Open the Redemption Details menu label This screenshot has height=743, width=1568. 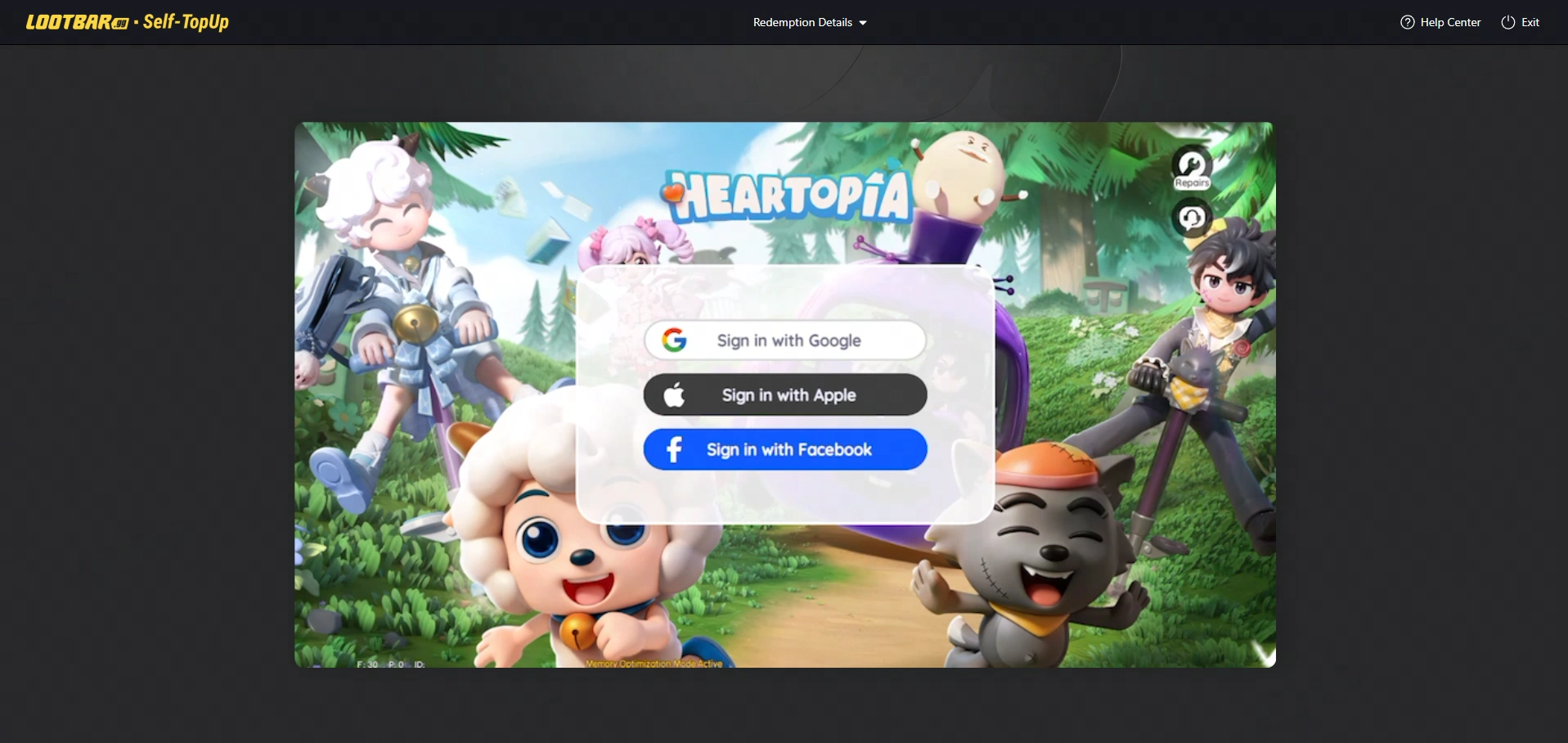pos(802,22)
